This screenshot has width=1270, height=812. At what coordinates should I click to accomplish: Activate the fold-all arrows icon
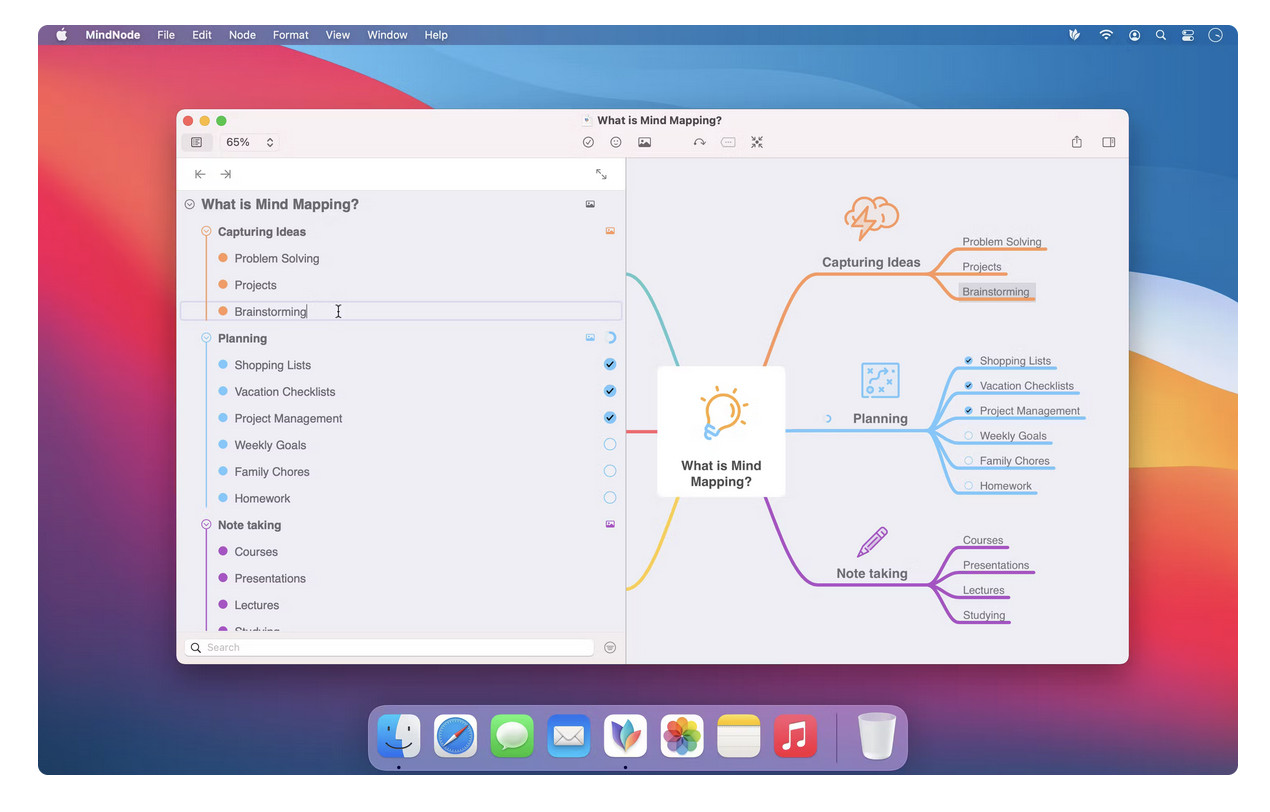757,142
